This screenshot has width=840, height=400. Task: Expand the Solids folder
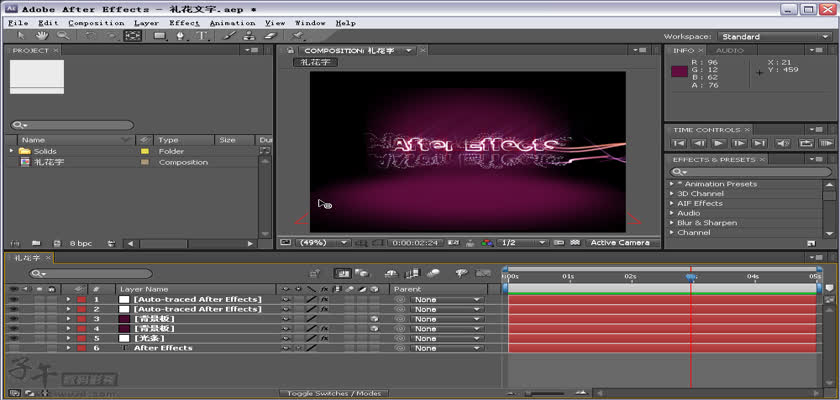[12, 151]
